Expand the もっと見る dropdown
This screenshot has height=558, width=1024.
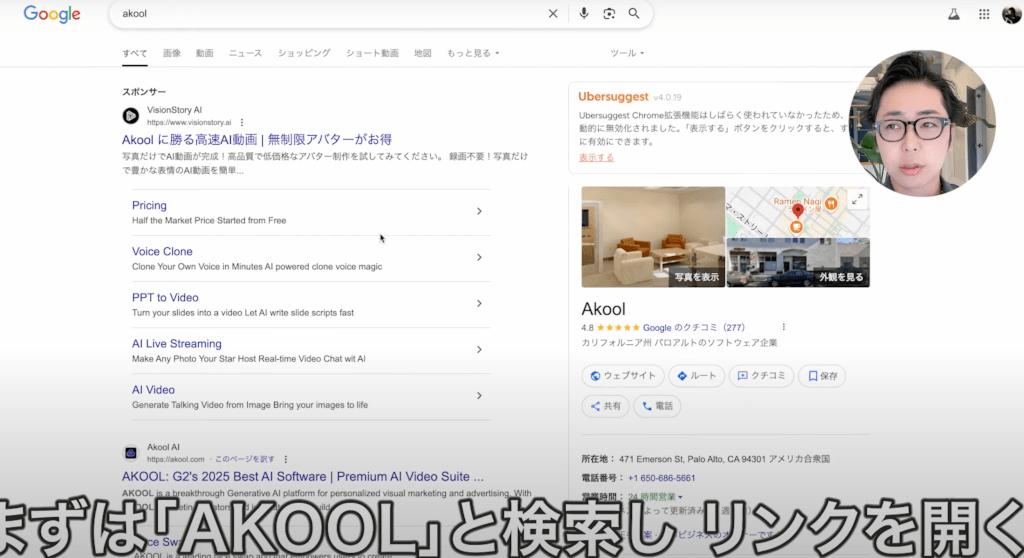pyautogui.click(x=473, y=54)
